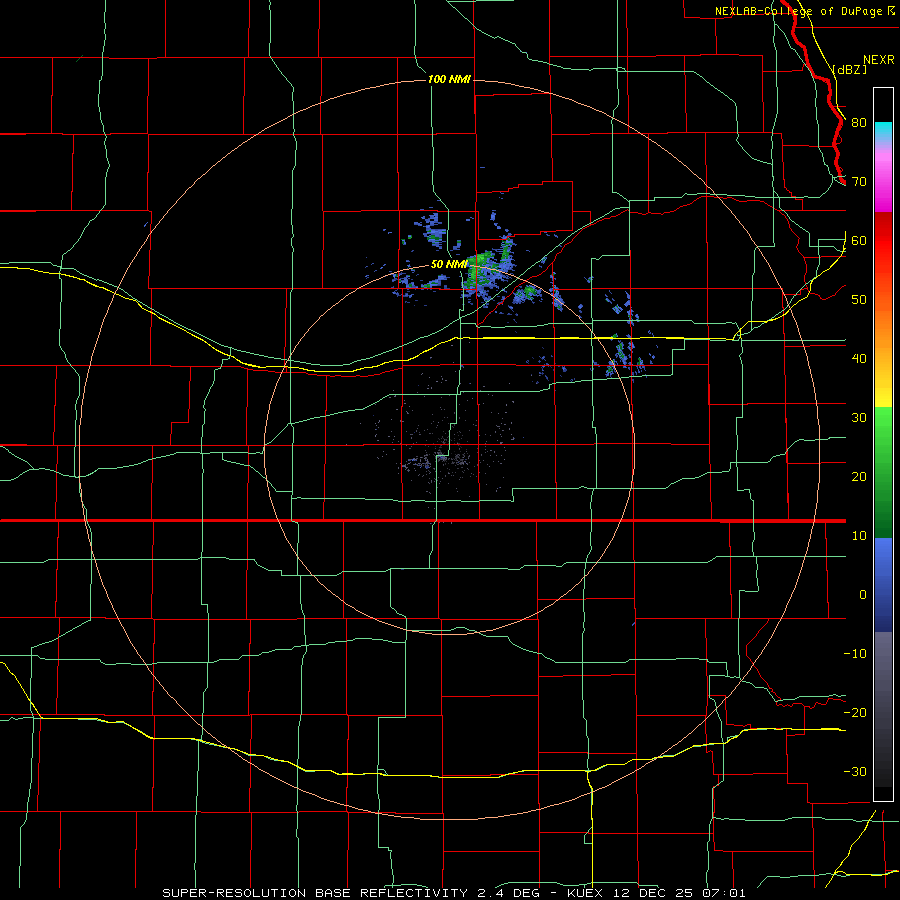
Task: Select the 20 value on the dBZ scale
Action: coord(859,477)
